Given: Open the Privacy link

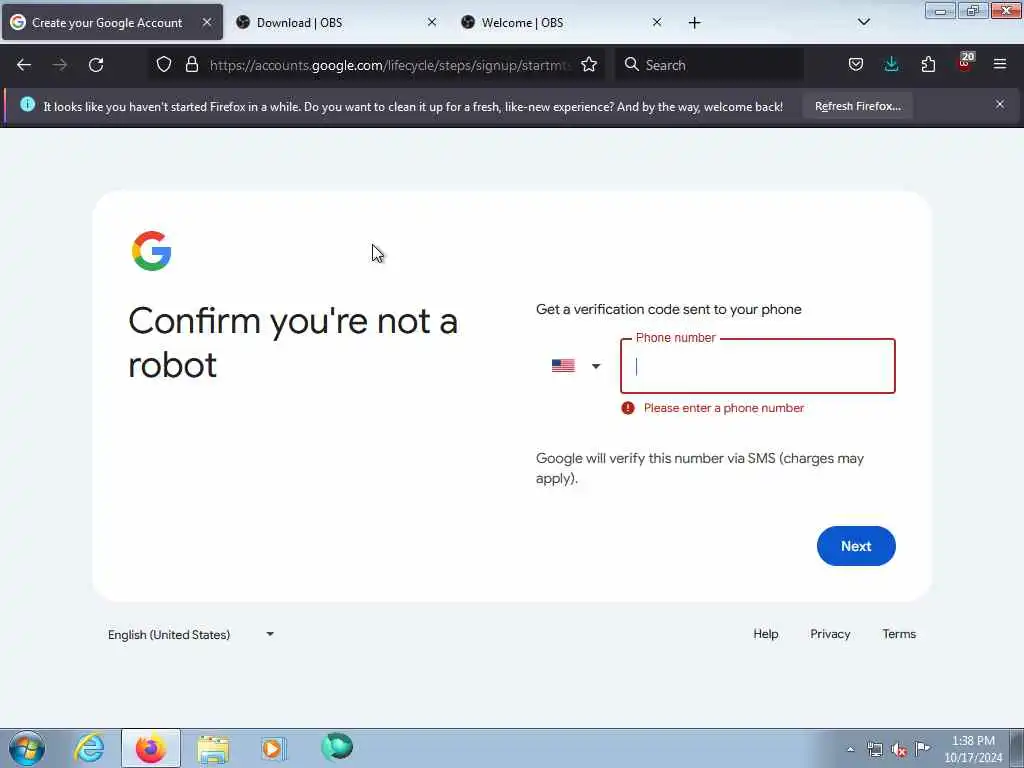Looking at the screenshot, I should coord(829,634).
